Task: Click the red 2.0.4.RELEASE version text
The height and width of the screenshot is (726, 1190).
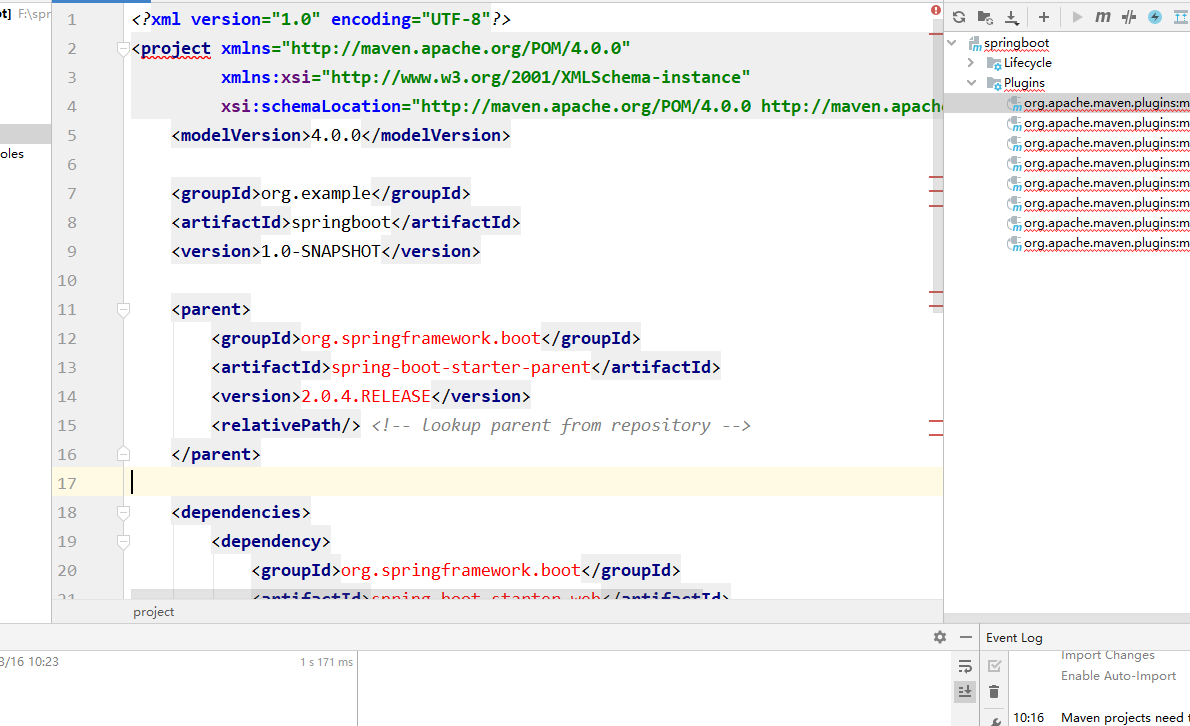Action: (x=366, y=397)
